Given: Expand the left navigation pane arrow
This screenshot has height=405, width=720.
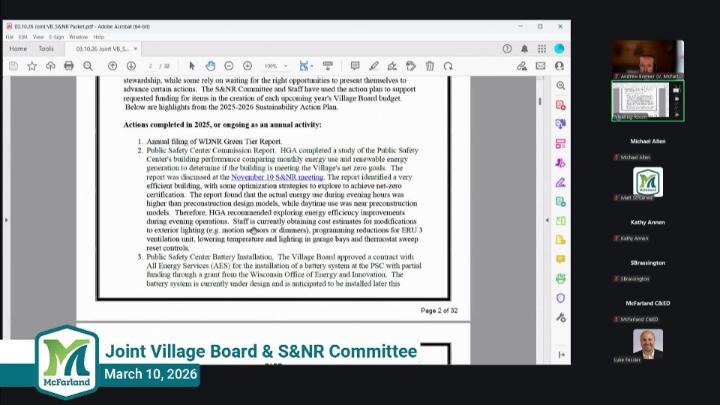Looking at the screenshot, I should [x=6, y=220].
